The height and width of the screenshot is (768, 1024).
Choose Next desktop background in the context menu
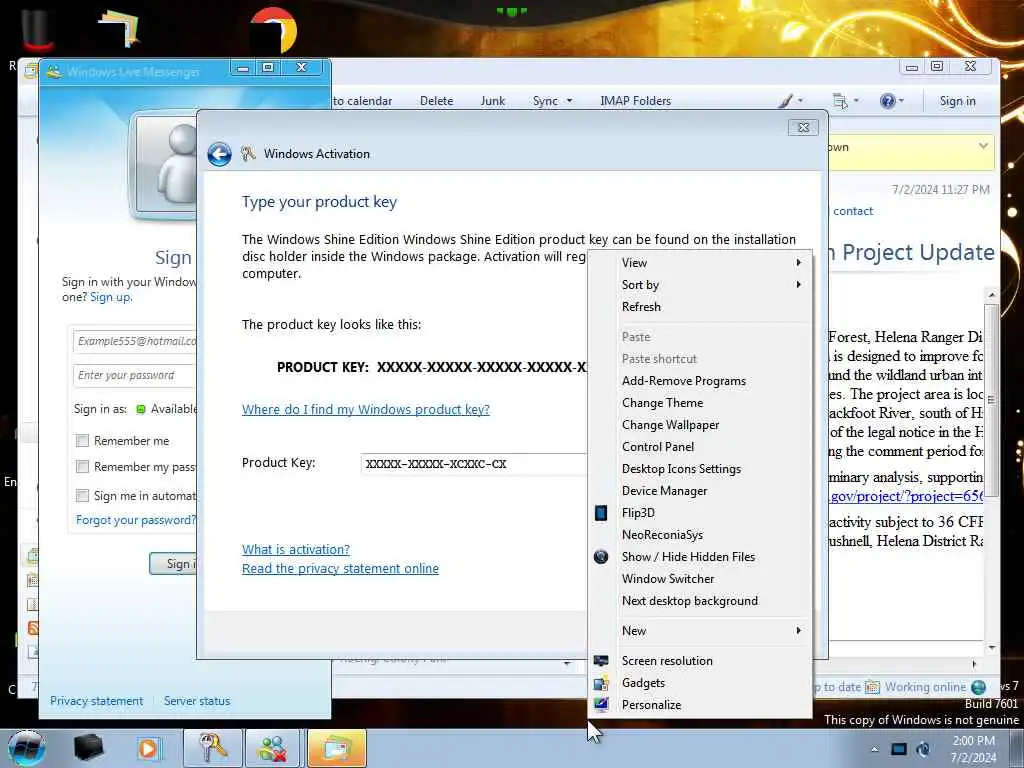(690, 601)
